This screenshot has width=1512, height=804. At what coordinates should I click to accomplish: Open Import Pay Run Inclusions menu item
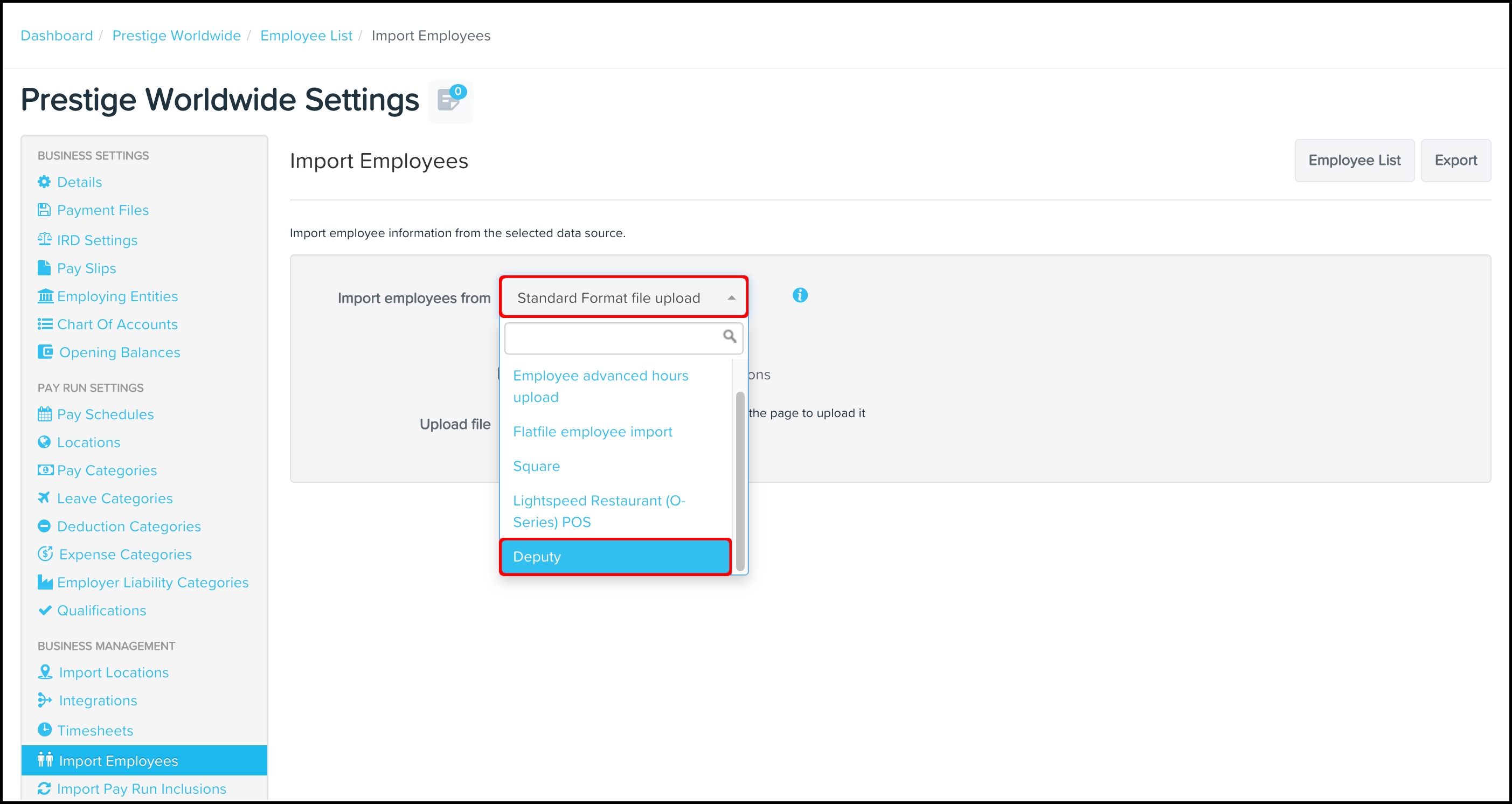click(x=141, y=789)
